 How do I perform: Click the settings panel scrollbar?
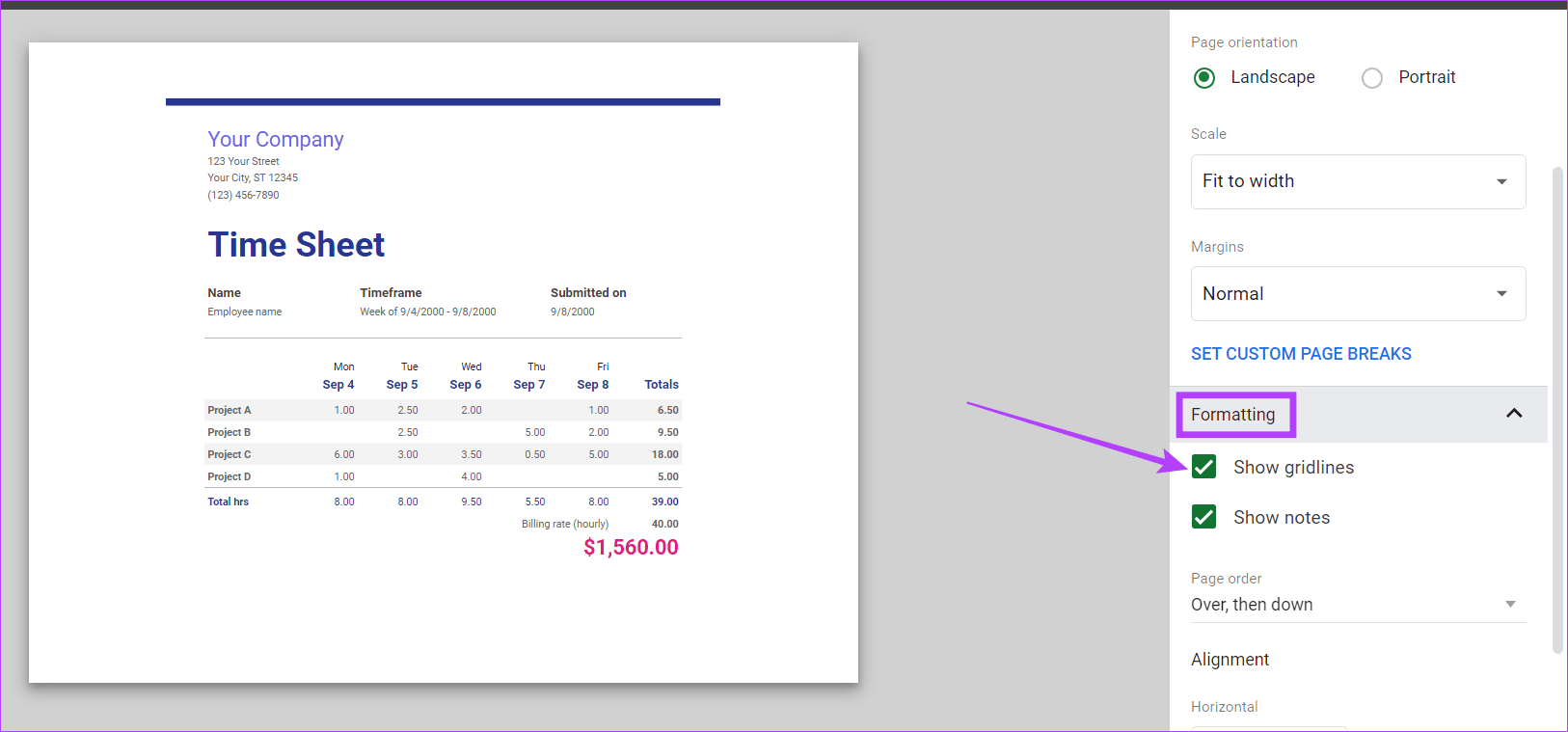(x=1557, y=410)
